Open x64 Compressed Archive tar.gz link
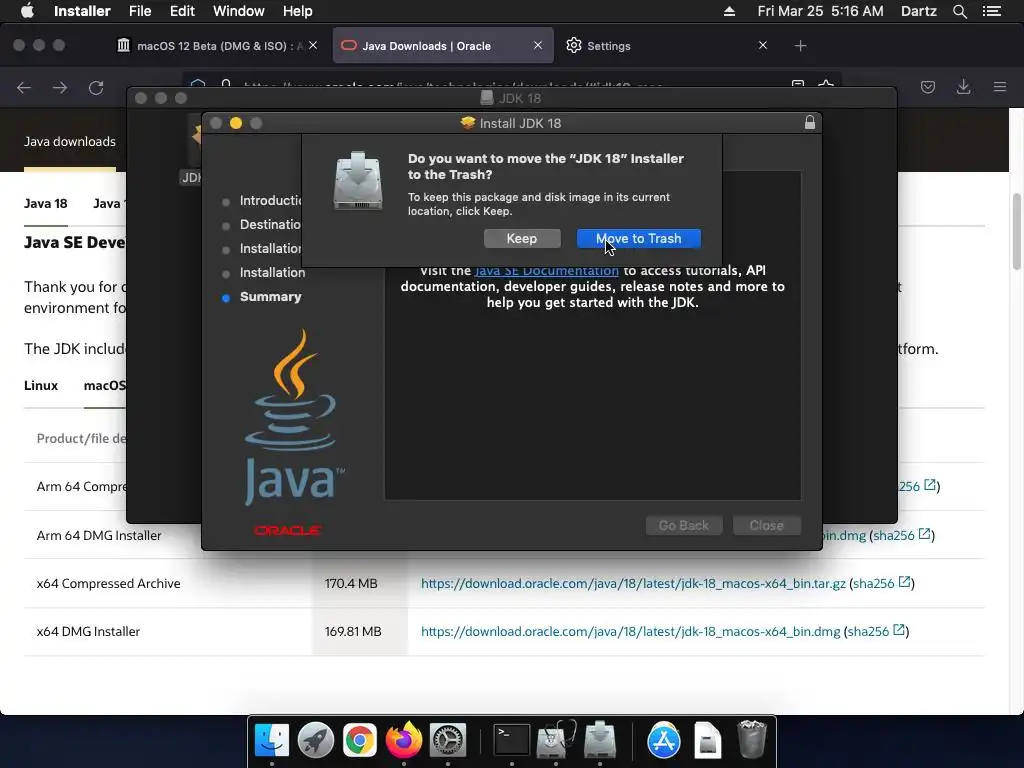1024x768 pixels. click(633, 583)
